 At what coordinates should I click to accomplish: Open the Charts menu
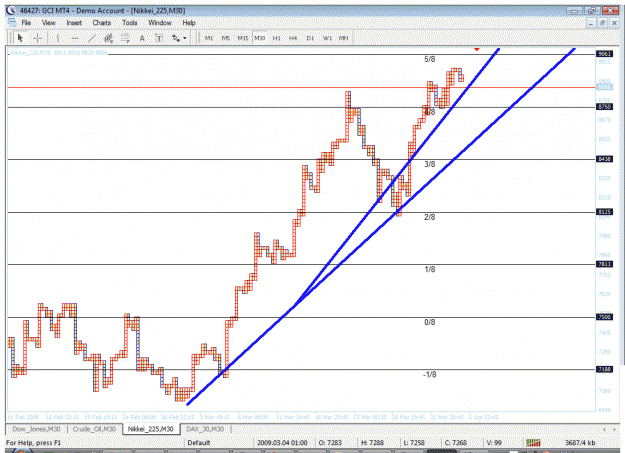click(x=102, y=23)
